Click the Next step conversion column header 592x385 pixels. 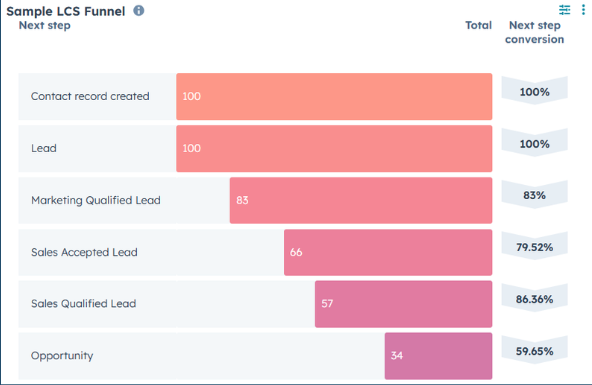pyautogui.click(x=535, y=32)
